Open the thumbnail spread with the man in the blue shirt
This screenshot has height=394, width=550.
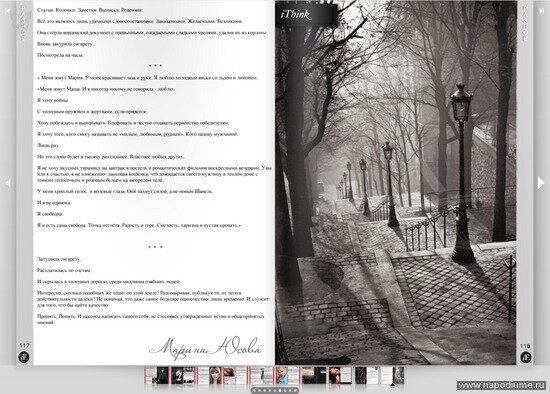pyautogui.click(x=287, y=375)
